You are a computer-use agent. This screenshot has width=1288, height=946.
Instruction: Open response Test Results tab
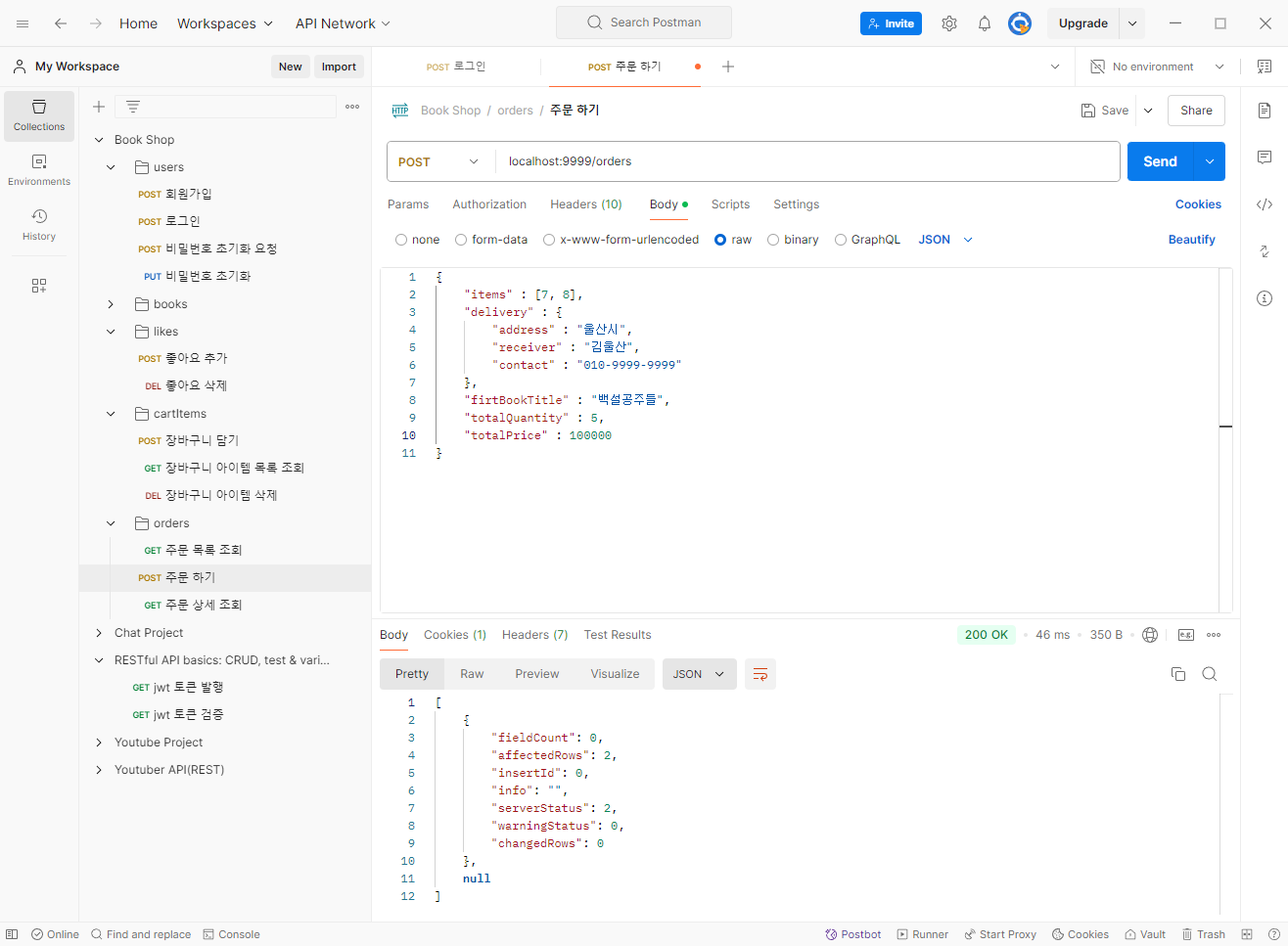pyautogui.click(x=618, y=635)
